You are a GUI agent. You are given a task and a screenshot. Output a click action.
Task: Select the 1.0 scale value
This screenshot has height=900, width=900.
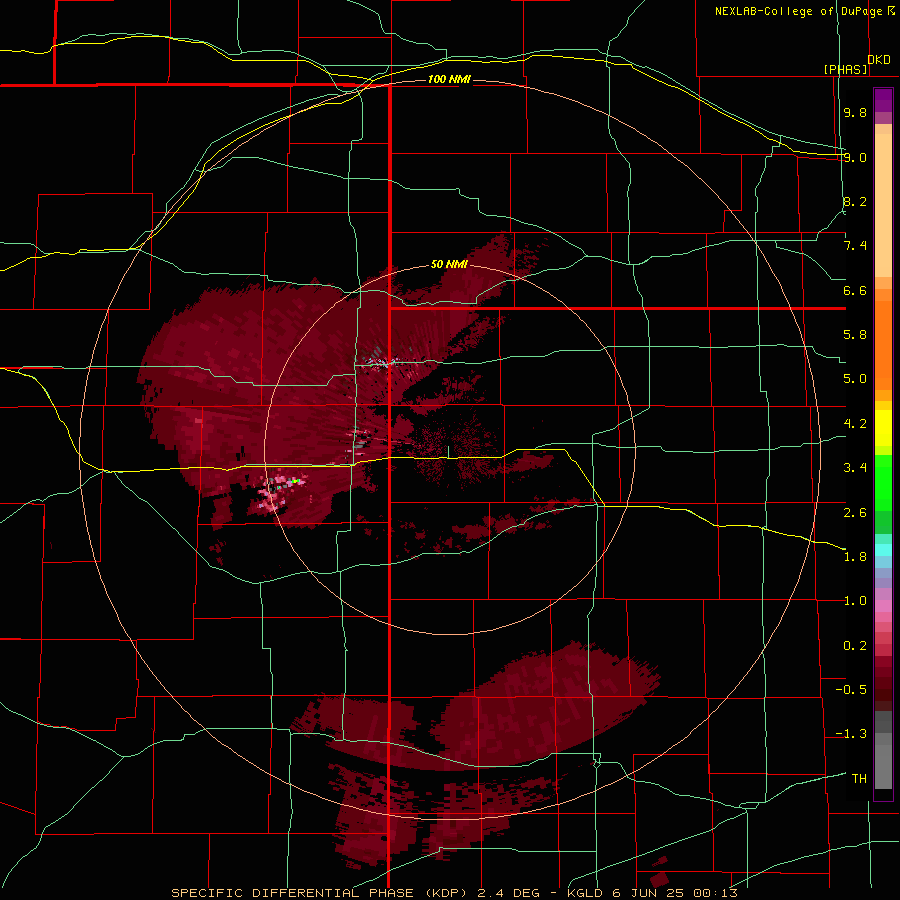click(855, 601)
